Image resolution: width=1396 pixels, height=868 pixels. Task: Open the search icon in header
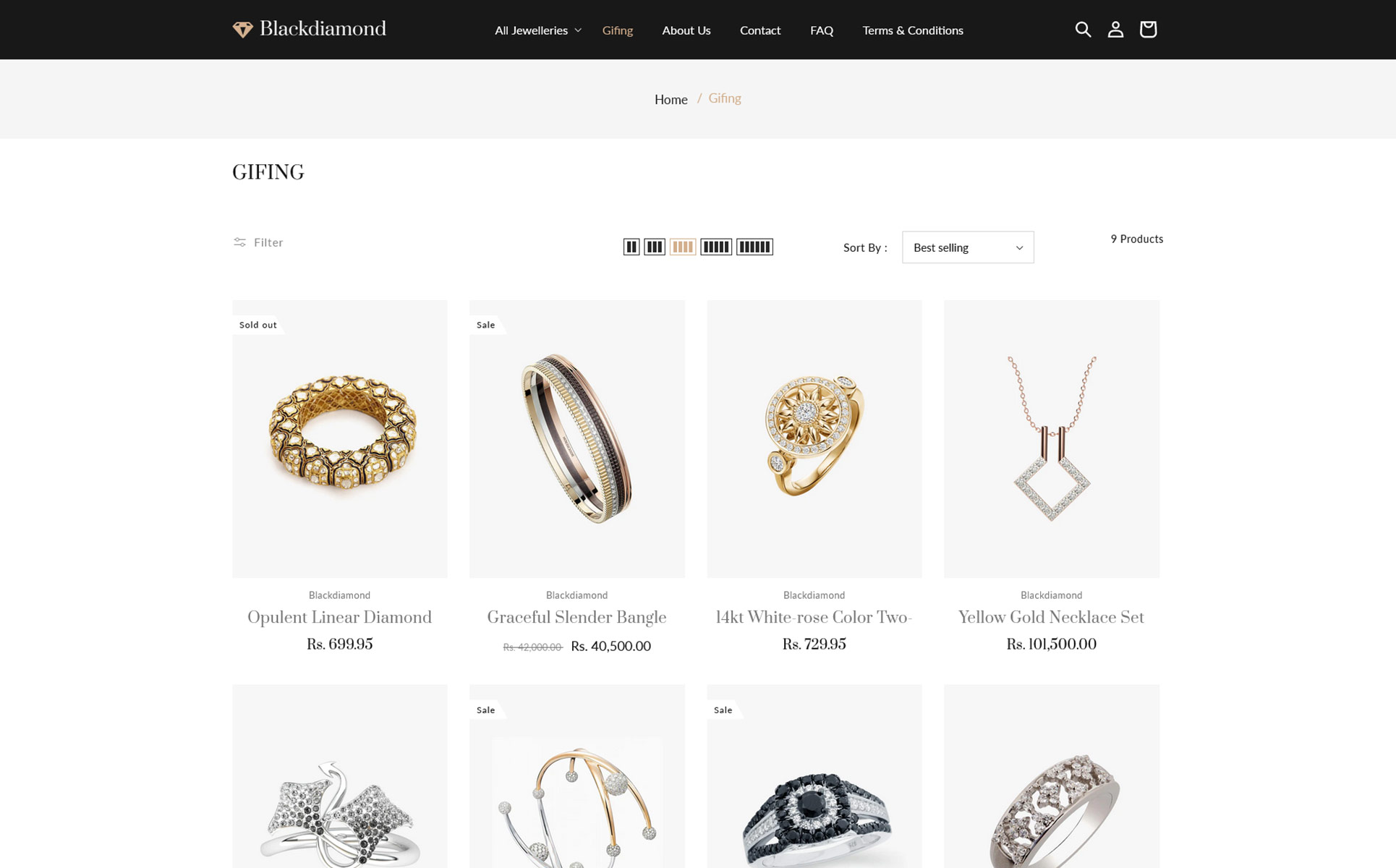1082,30
